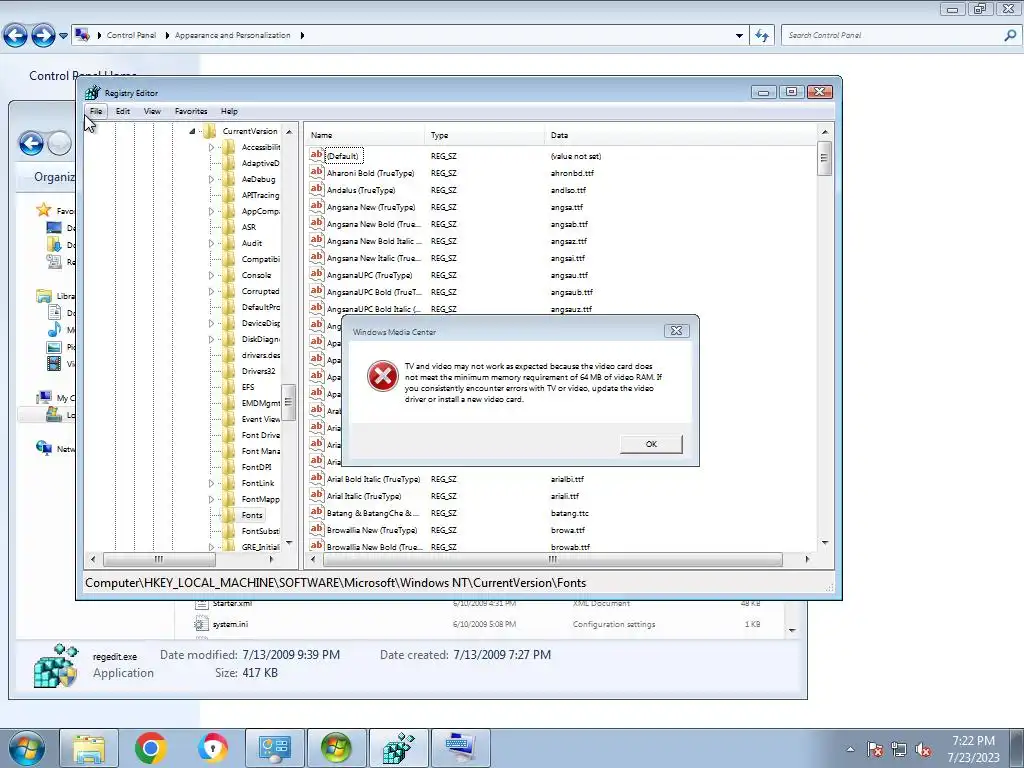Click Back arrow in Control Panel window
This screenshot has width=1024, height=768.
point(15,35)
